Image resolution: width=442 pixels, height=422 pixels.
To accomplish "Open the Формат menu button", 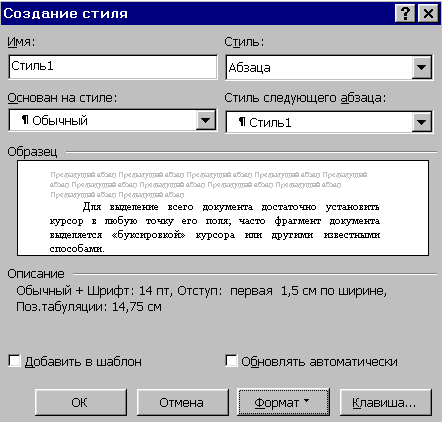I will 284,402.
